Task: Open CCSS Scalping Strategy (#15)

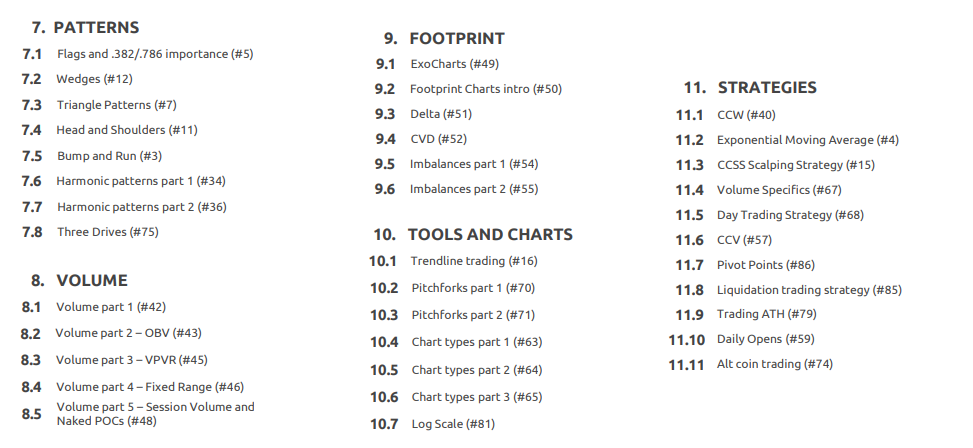Action: pos(796,165)
